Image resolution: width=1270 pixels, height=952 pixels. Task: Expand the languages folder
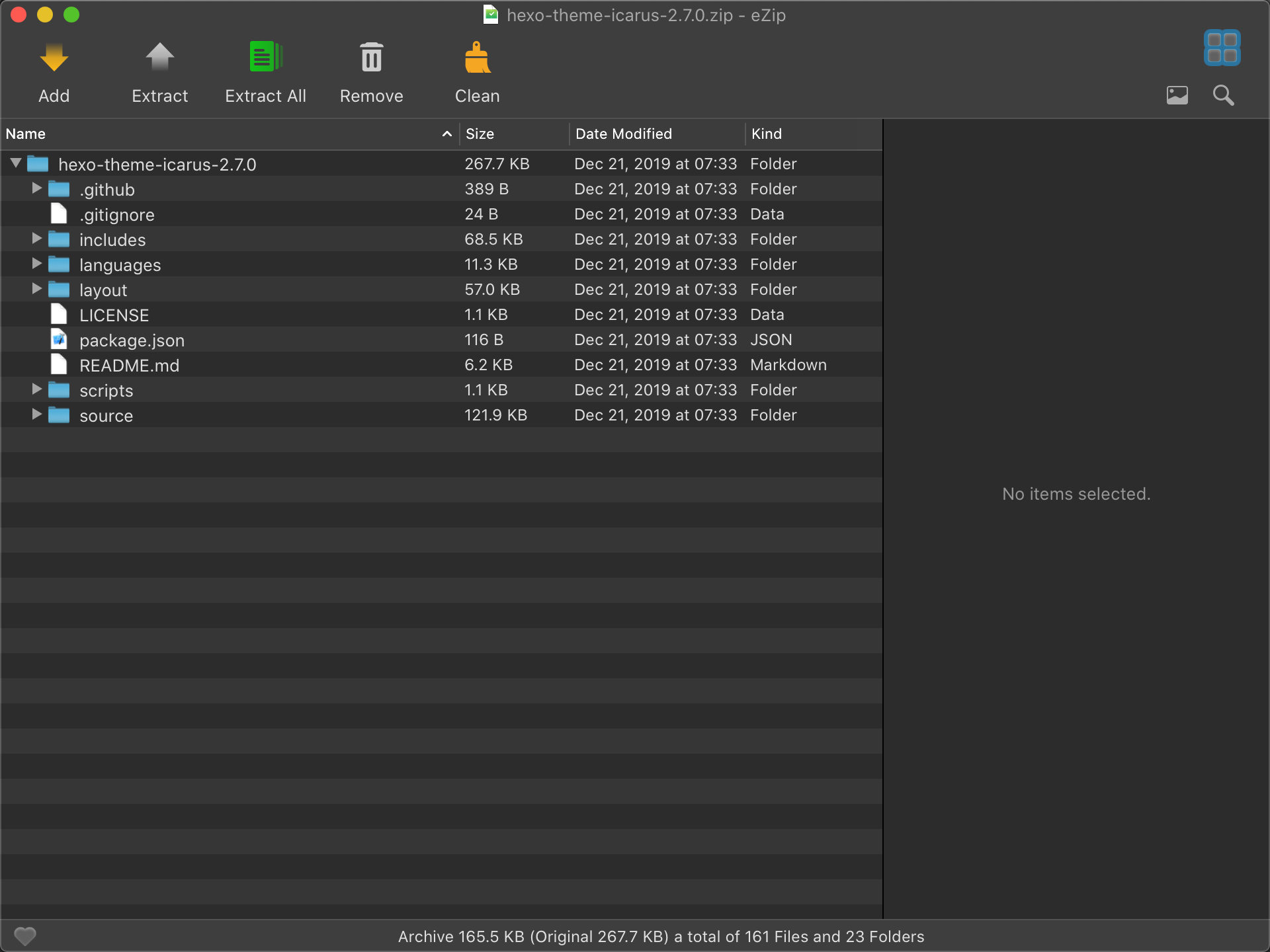pos(37,264)
